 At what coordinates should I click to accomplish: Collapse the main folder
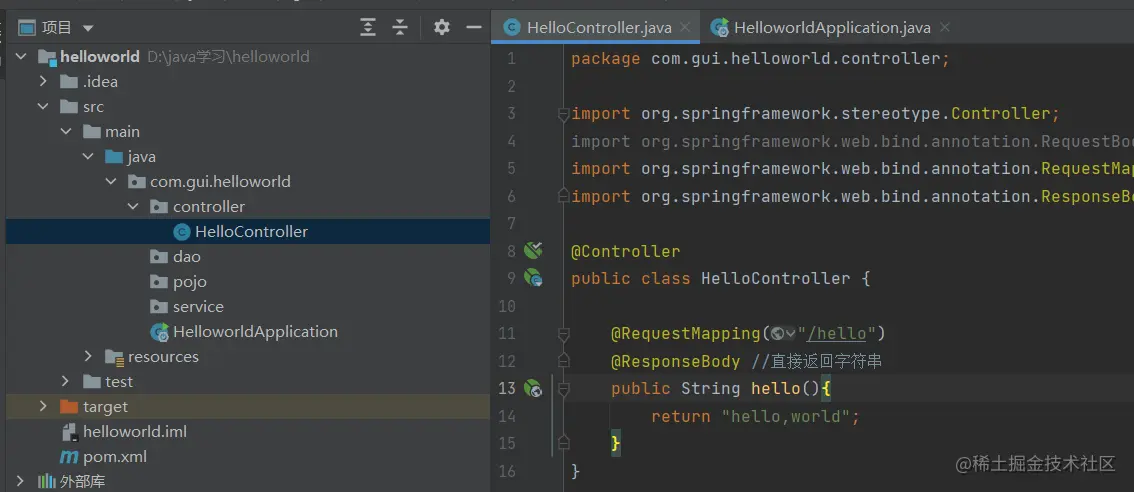(66, 132)
